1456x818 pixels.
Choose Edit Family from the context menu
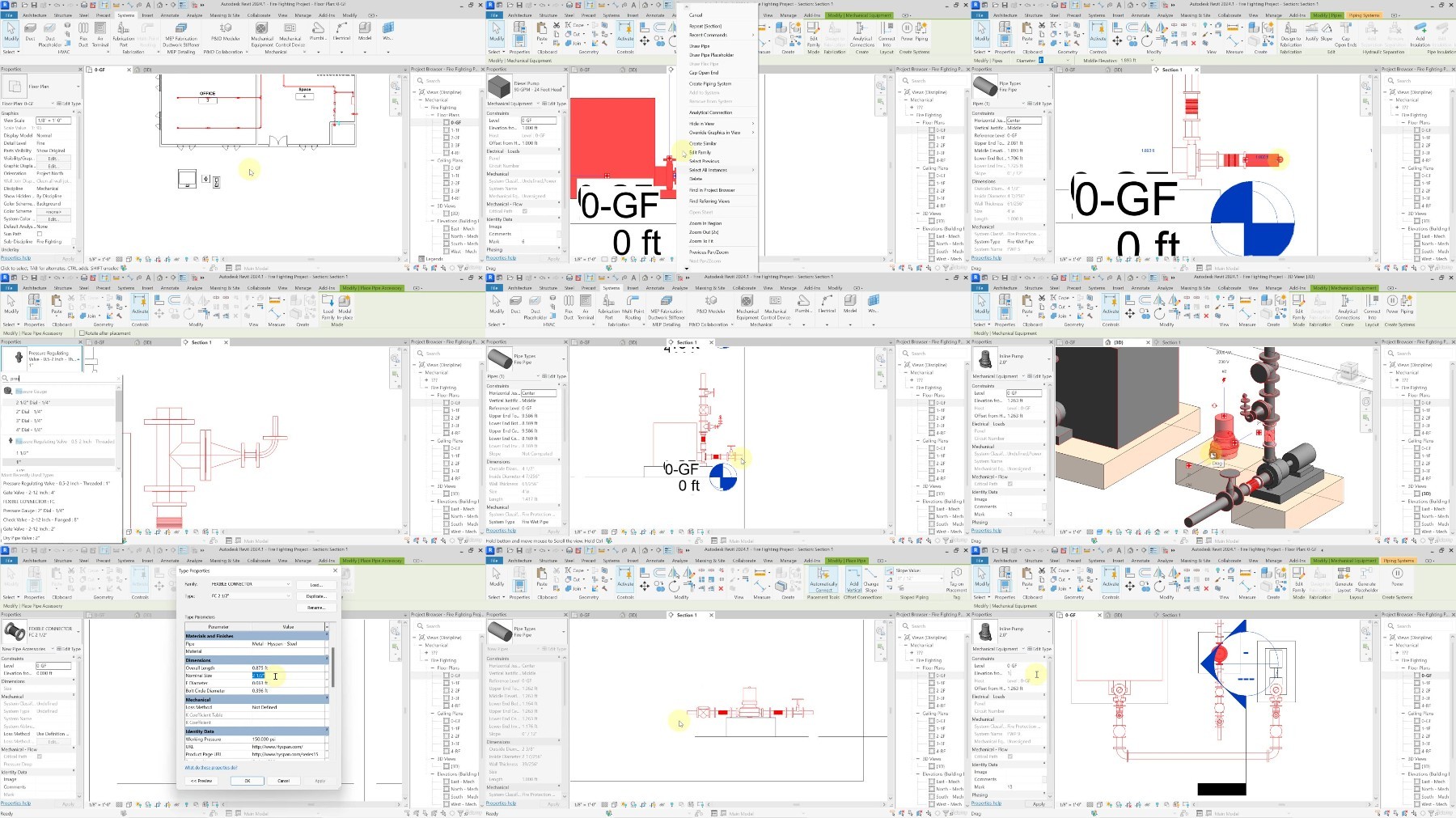pyautogui.click(x=700, y=152)
